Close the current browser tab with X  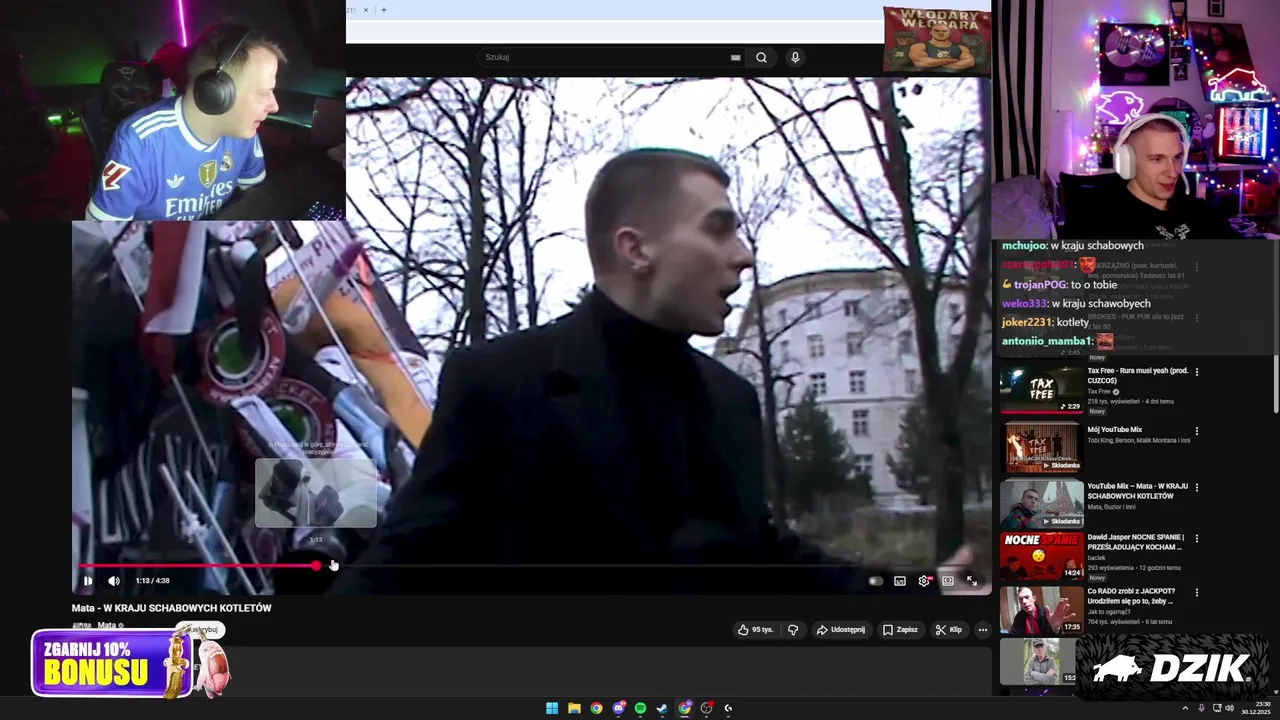tap(365, 10)
